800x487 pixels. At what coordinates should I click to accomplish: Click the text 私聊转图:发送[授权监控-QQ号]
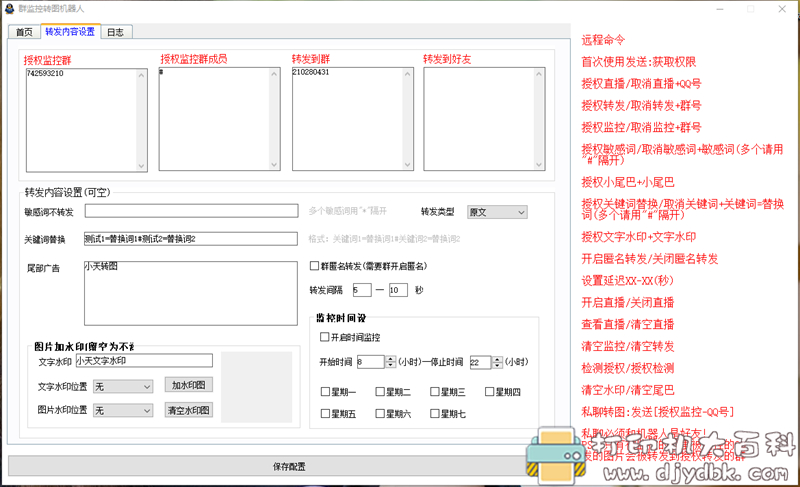658,412
